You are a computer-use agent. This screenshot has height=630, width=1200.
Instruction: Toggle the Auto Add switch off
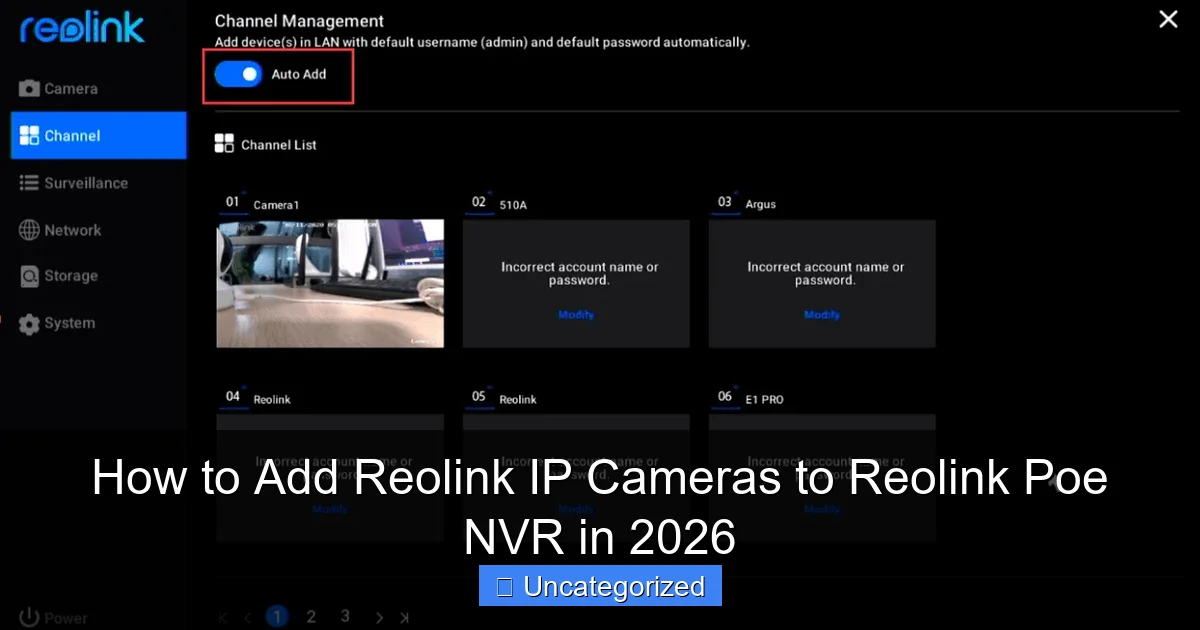(x=237, y=74)
